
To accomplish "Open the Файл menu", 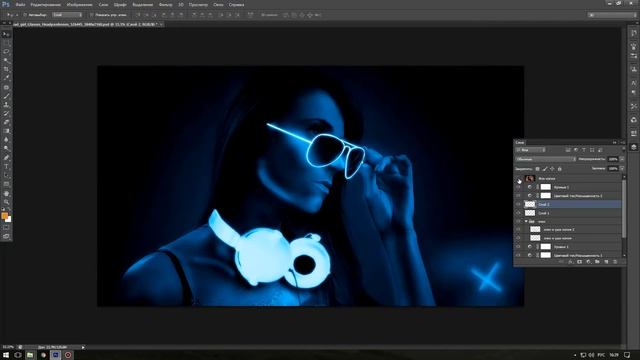I will (x=20, y=4).
